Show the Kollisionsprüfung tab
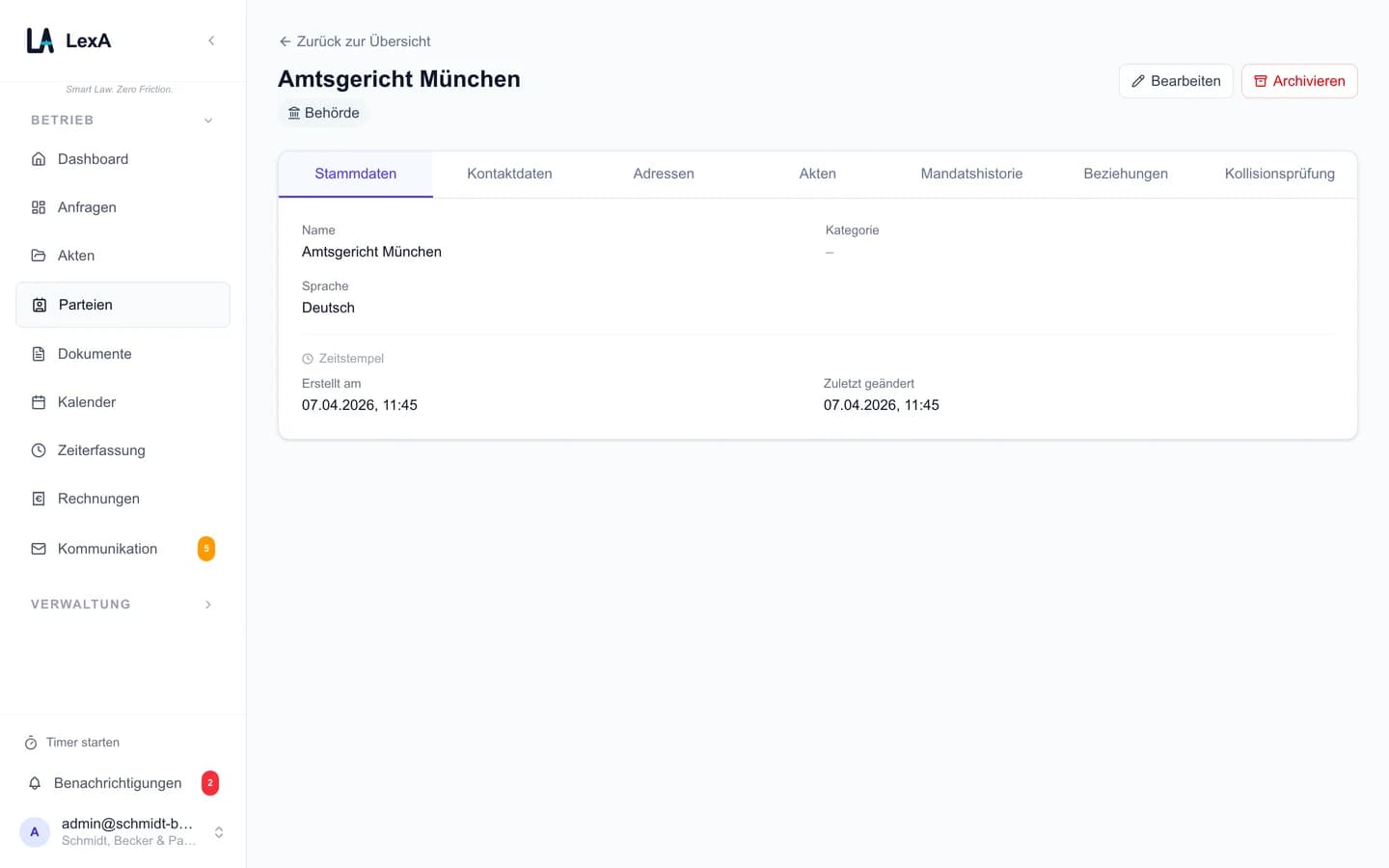 pyautogui.click(x=1280, y=174)
